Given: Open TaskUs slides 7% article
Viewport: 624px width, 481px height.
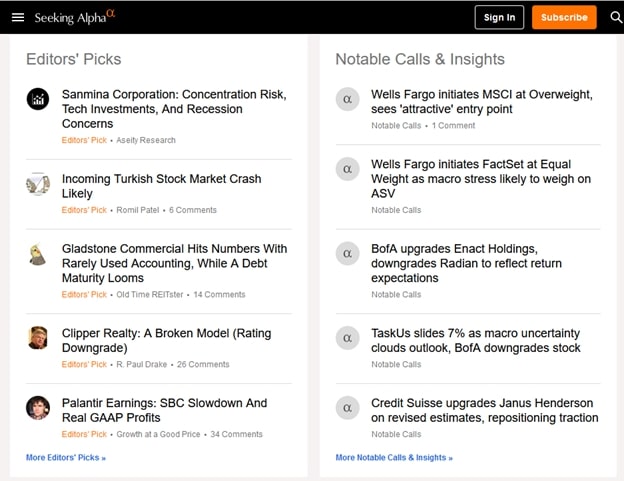Looking at the screenshot, I should click(x=476, y=341).
